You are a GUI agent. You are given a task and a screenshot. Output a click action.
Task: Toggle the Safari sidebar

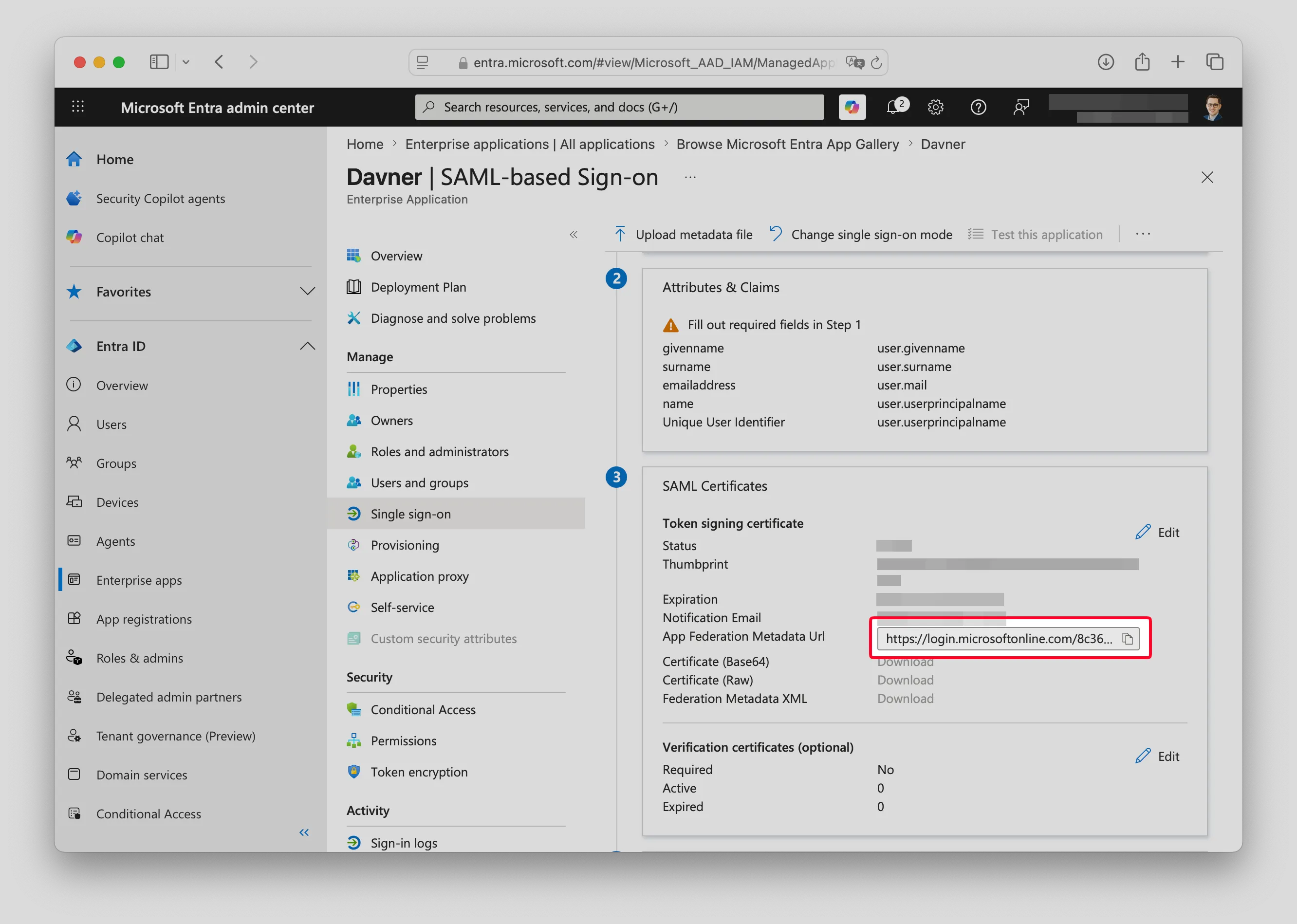click(159, 62)
